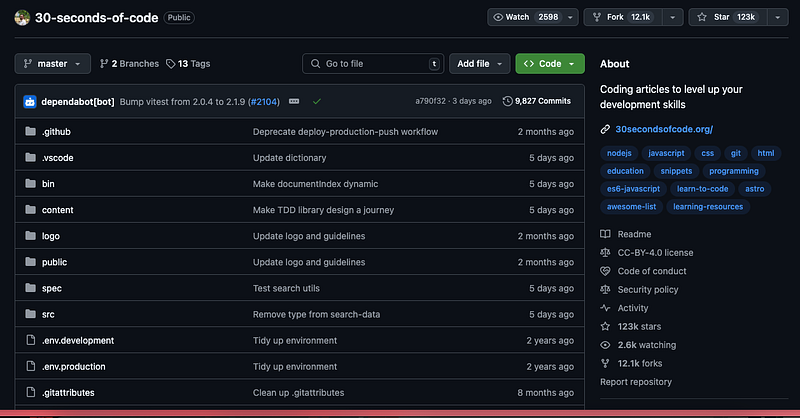Click the a790f32 commit hash

[430, 101]
